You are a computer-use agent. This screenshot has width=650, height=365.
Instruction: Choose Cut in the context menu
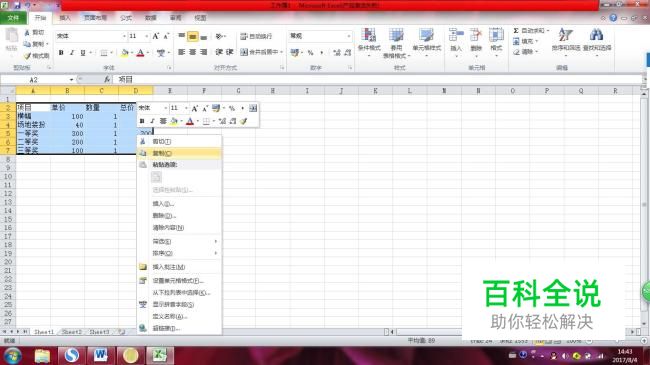(x=179, y=142)
